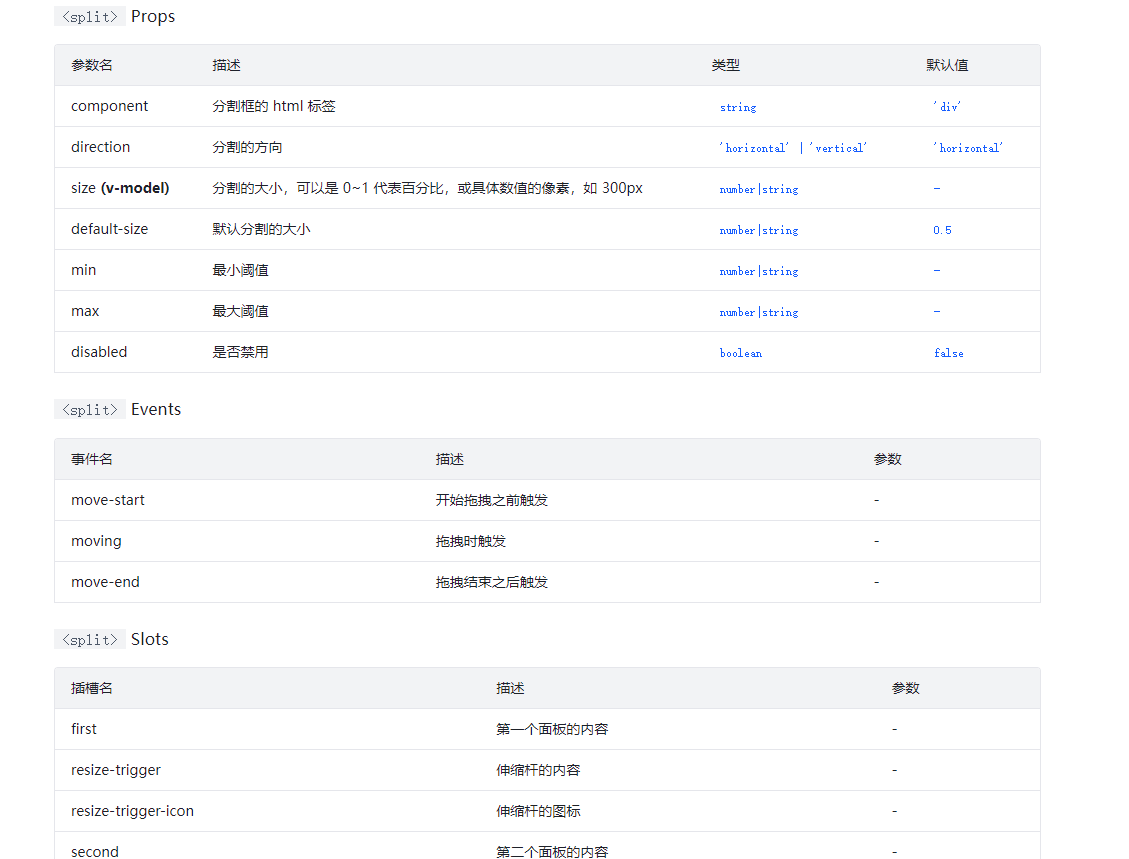1129x859 pixels.
Task: Click the default-size value 0.5
Action: [943, 230]
